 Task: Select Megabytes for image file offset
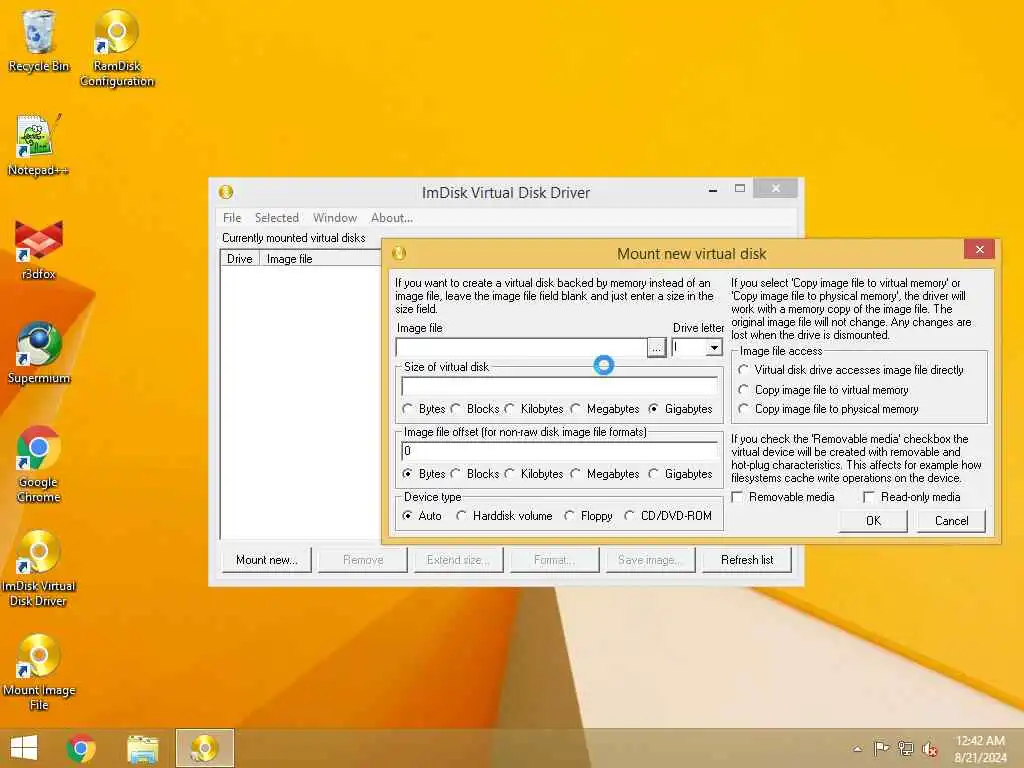(605, 473)
